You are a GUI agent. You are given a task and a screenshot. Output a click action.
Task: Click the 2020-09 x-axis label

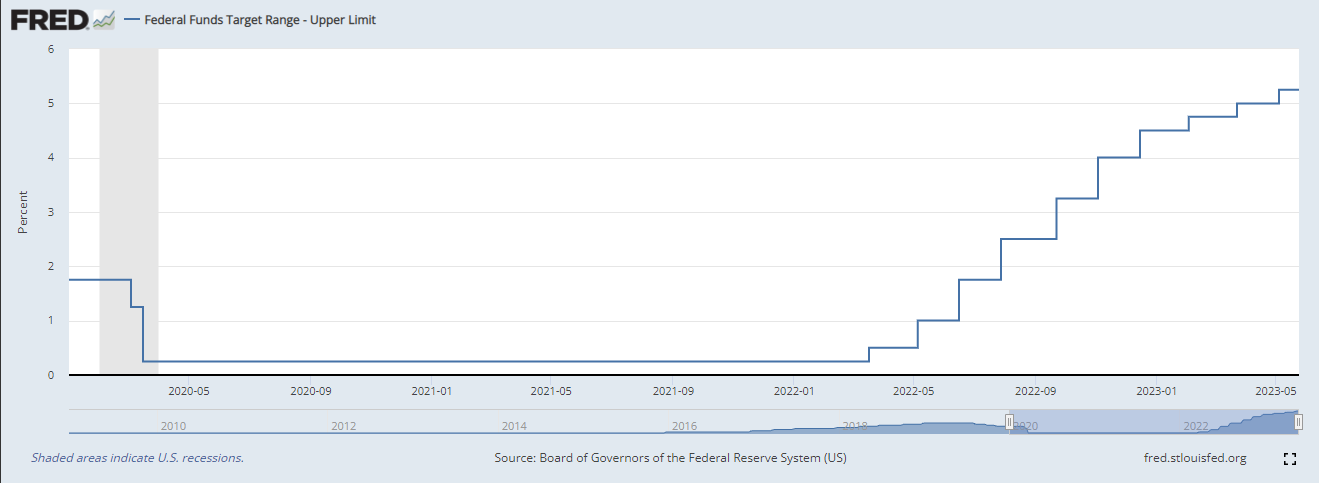tap(310, 391)
